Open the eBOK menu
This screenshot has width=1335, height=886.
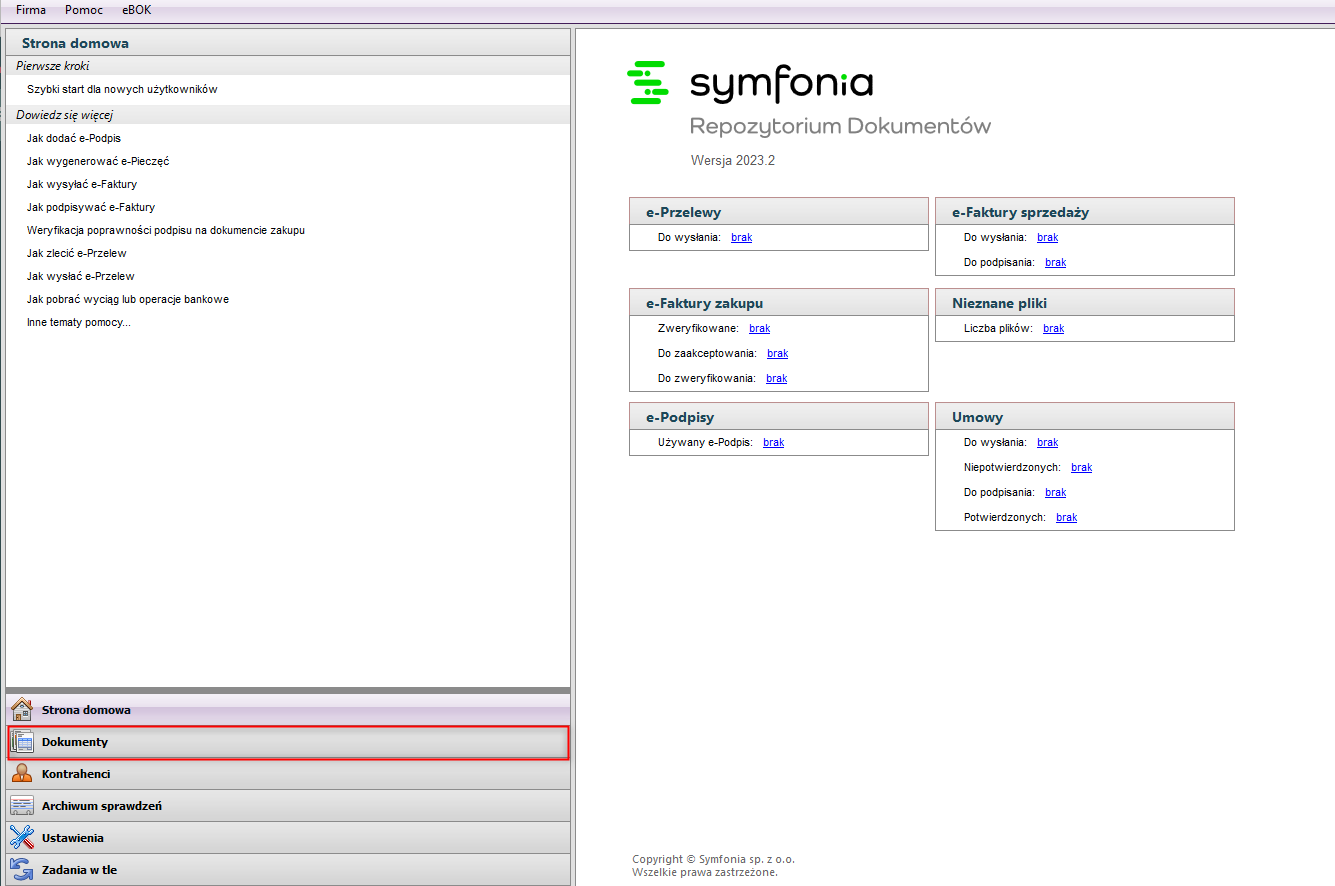tap(136, 10)
